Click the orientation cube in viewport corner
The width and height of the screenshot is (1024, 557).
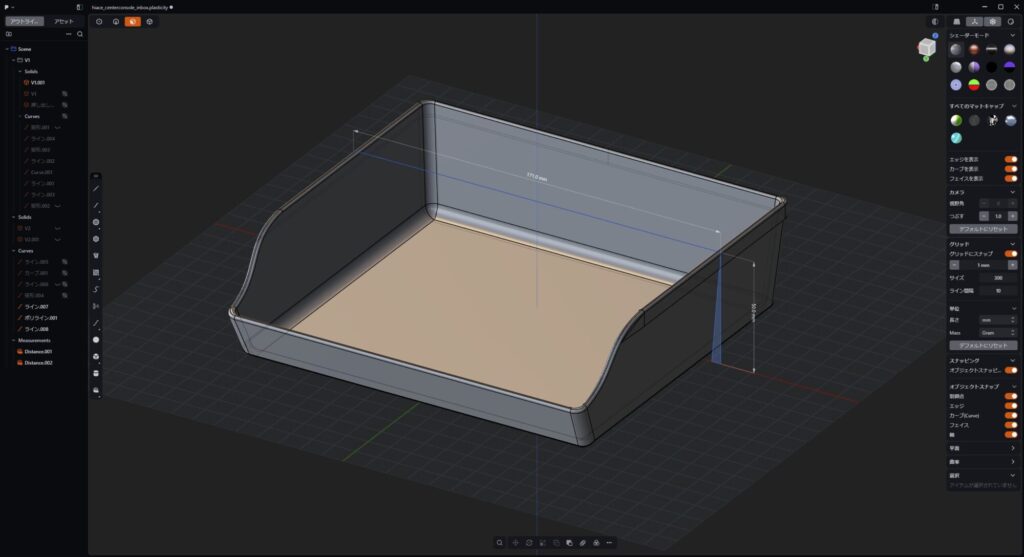(x=927, y=47)
